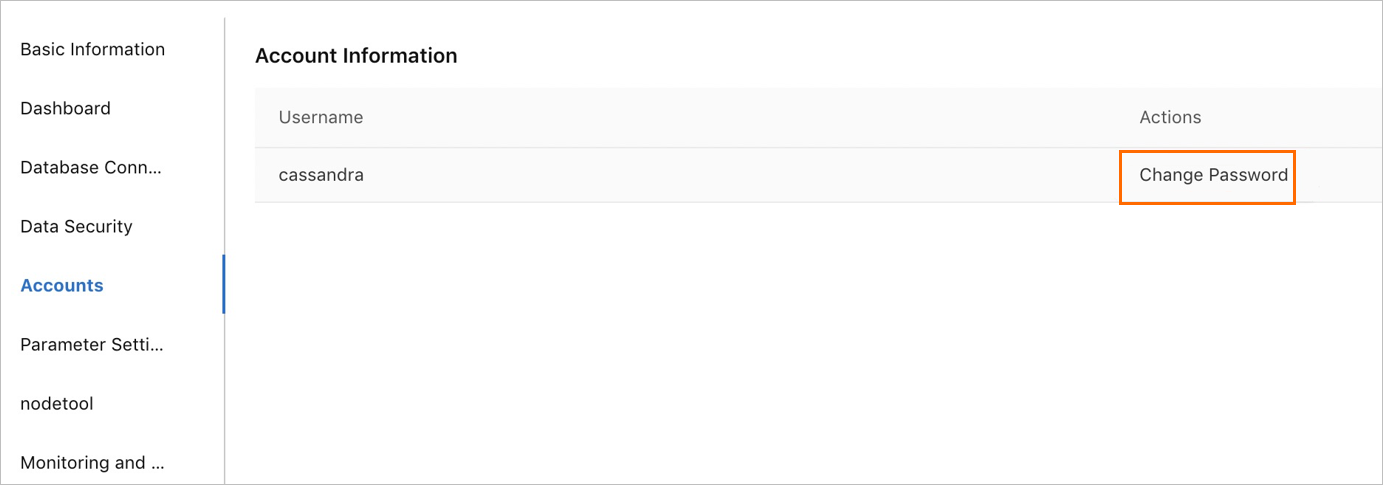Screen dimensions: 1383x485
Task: Open Parameter Settings in the sidebar
Action: [x=91, y=344]
